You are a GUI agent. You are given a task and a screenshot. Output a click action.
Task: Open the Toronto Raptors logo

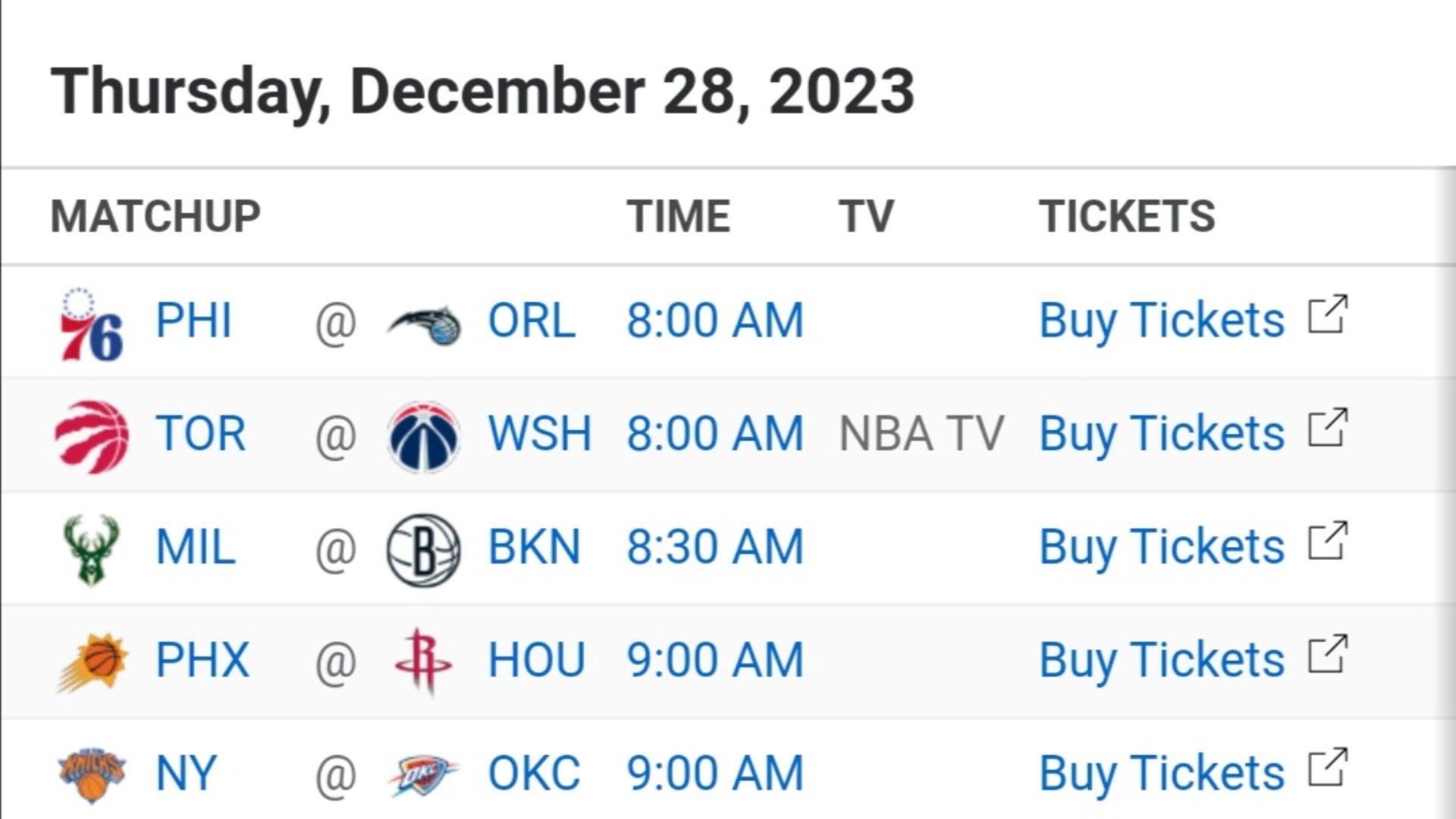pyautogui.click(x=92, y=437)
